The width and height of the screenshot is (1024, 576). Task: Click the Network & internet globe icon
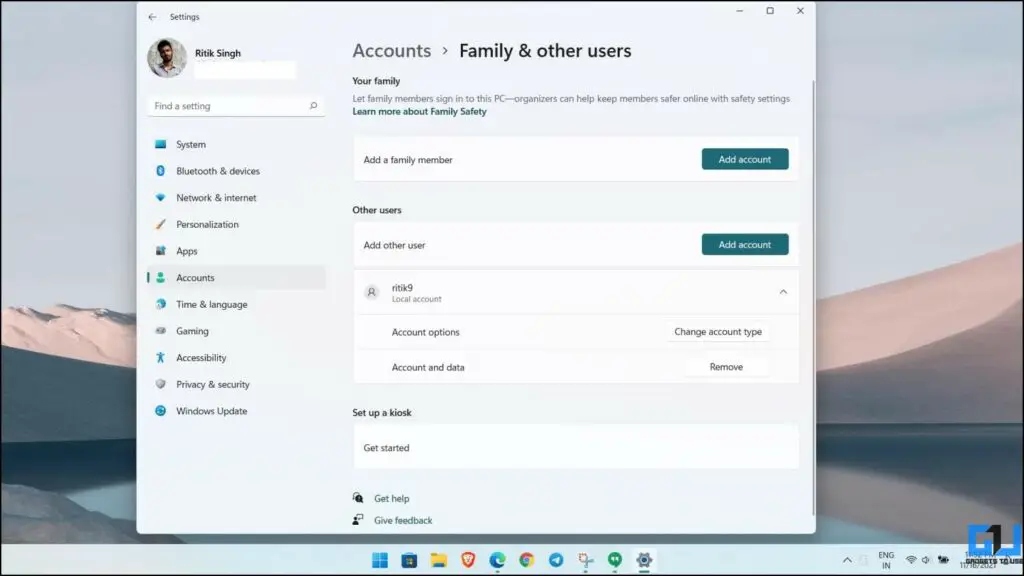(x=163, y=197)
